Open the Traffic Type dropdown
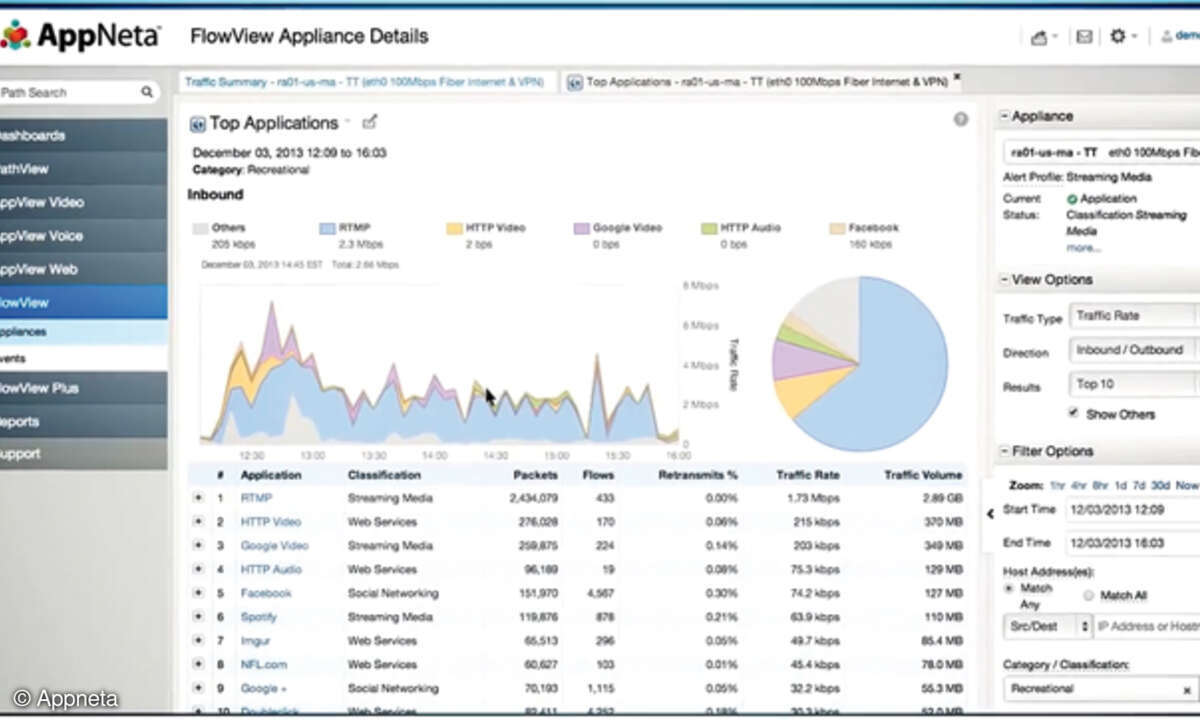1200x720 pixels. 1134,316
